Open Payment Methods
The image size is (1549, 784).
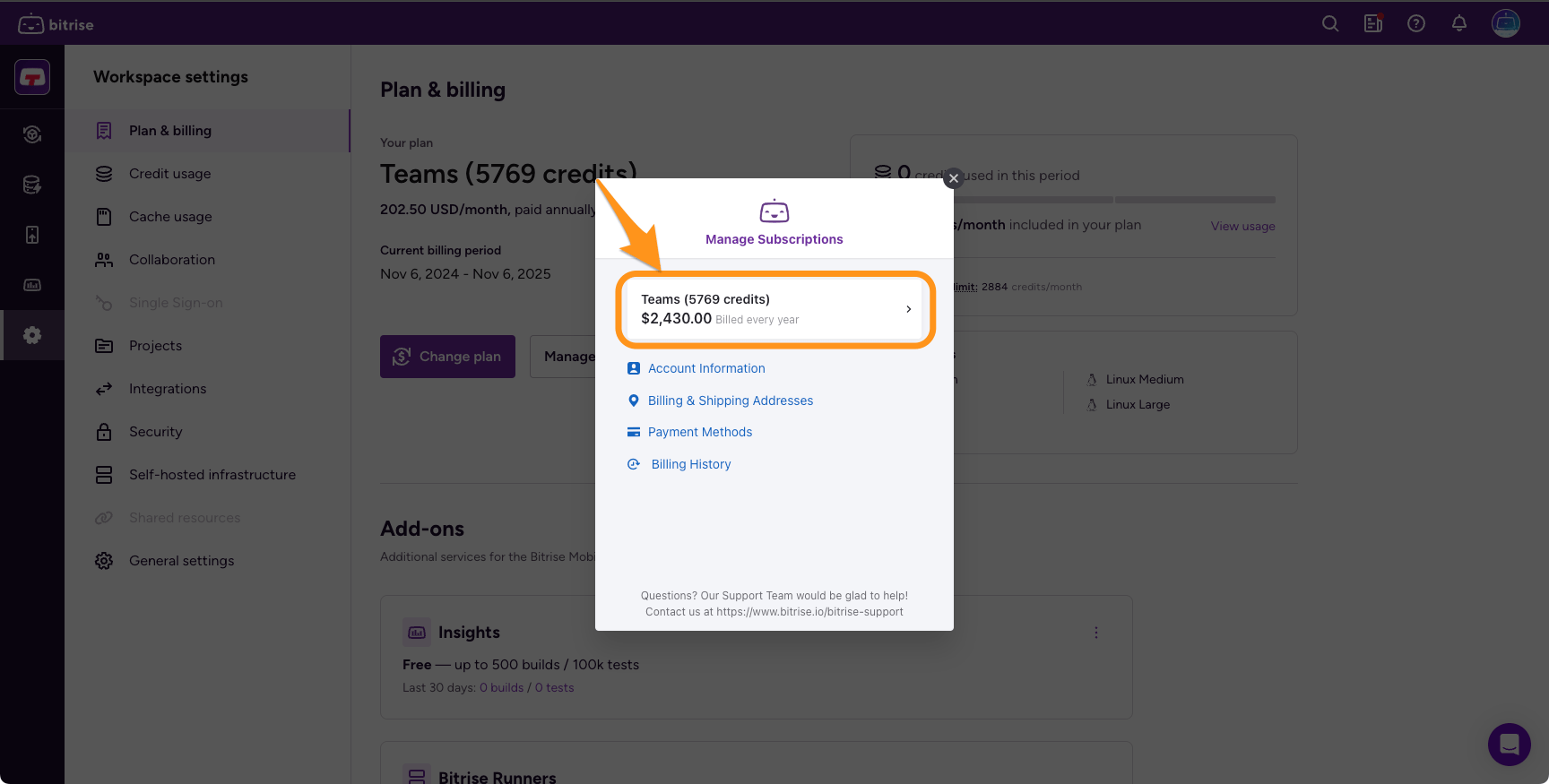699,432
